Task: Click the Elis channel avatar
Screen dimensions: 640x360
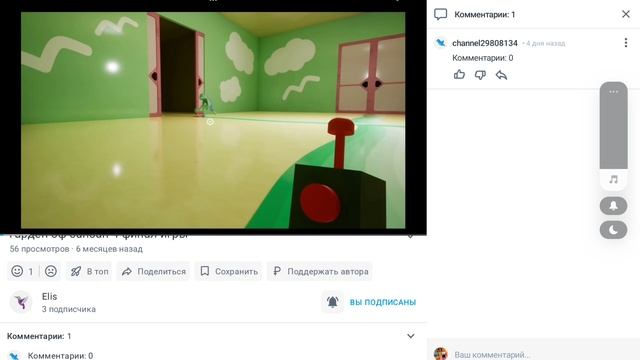Action: pos(21,302)
